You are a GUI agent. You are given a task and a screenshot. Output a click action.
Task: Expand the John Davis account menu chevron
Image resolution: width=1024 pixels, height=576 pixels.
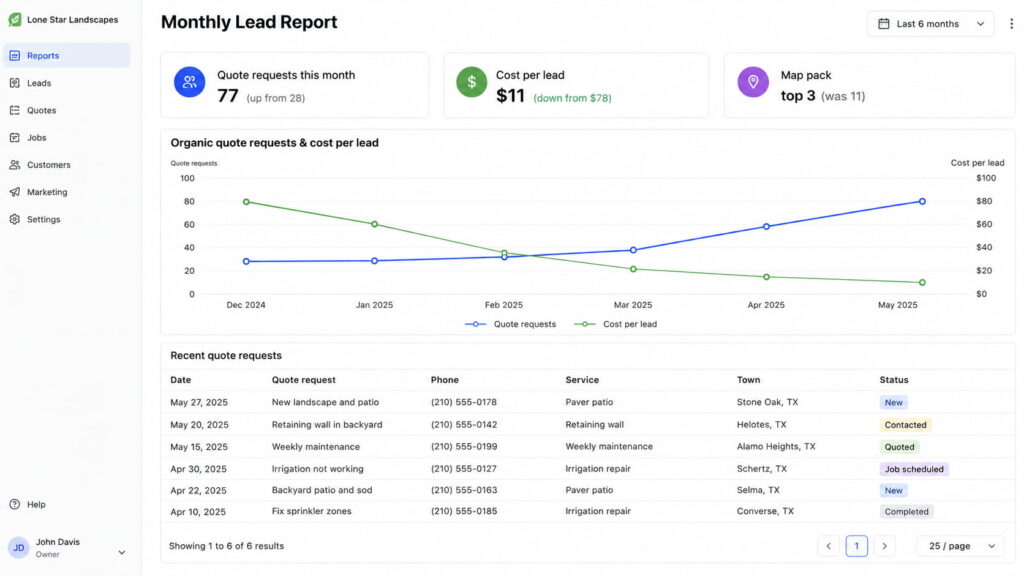tap(121, 552)
